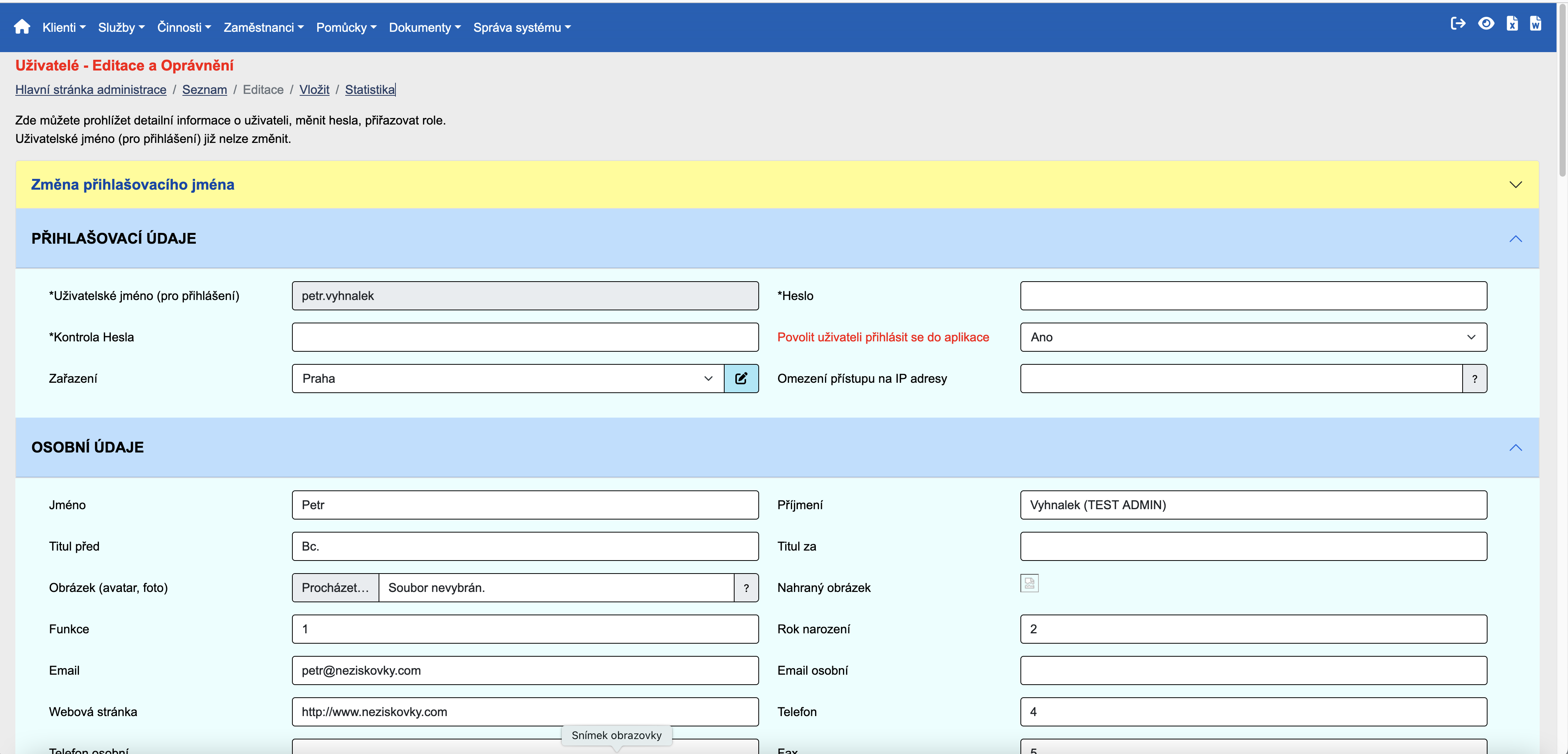Open the Zařazení dropdown showing Praha
Image resolution: width=1568 pixels, height=754 pixels.
[x=507, y=379]
